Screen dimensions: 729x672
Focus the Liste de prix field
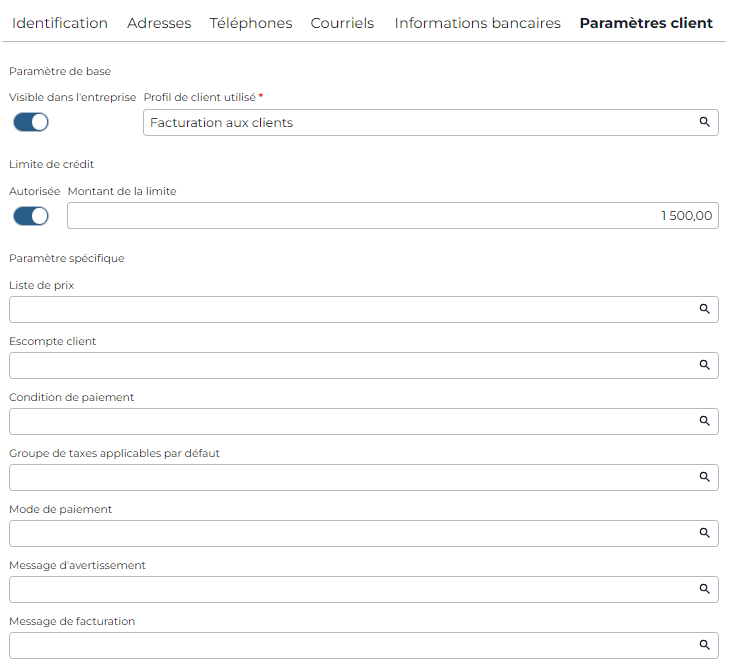coord(364,309)
